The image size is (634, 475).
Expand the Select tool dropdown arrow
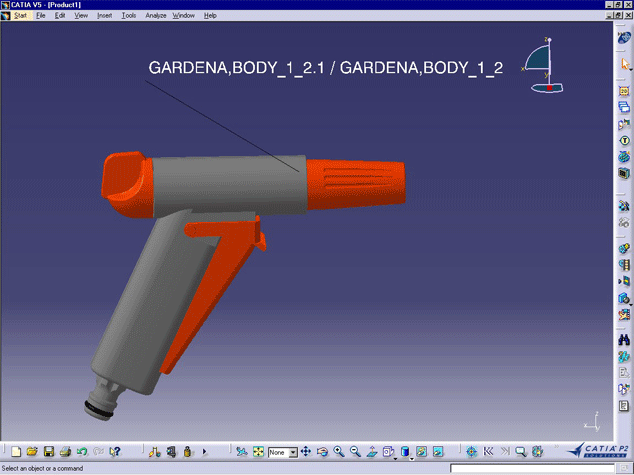click(631, 70)
